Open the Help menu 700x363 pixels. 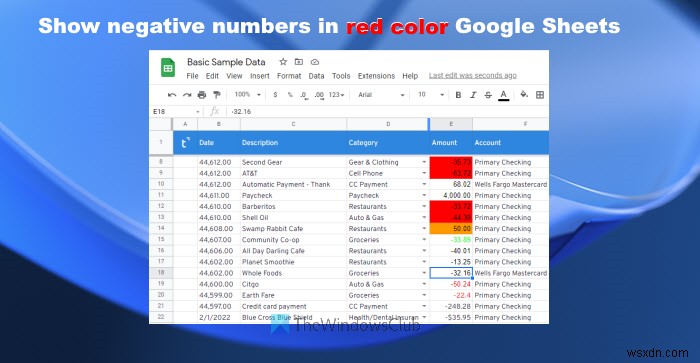tap(410, 76)
